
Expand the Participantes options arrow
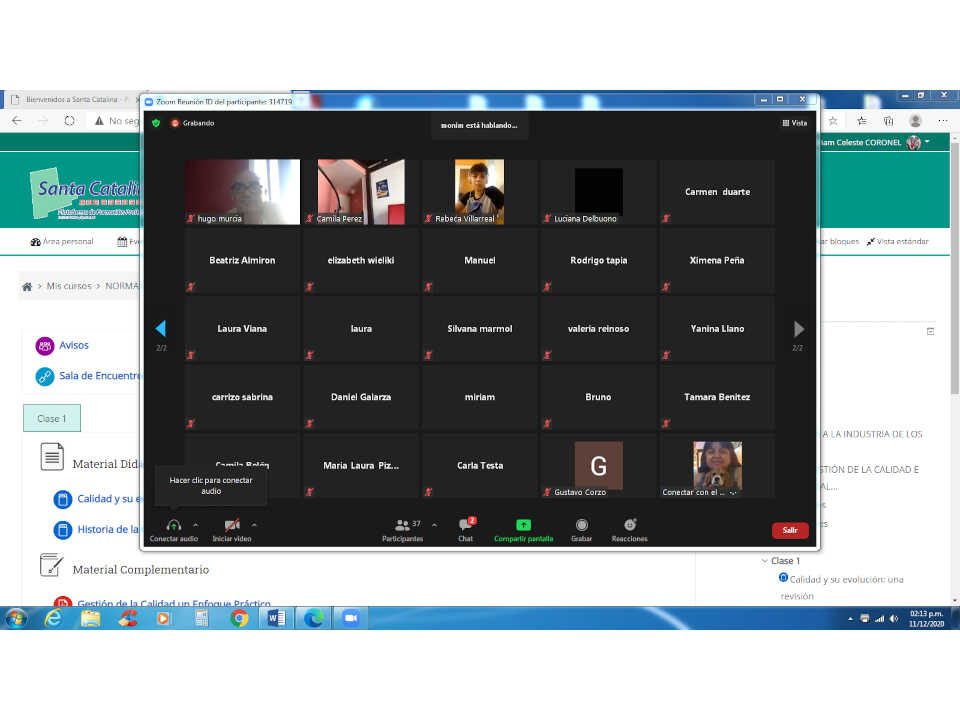[434, 525]
